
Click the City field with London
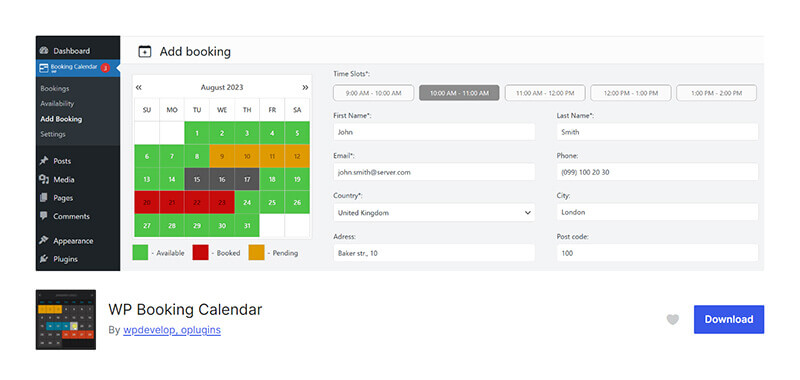657,212
